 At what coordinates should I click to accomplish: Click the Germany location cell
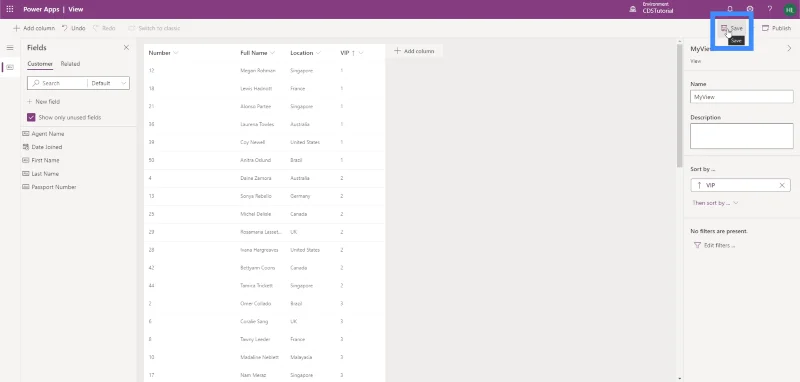[x=300, y=196]
